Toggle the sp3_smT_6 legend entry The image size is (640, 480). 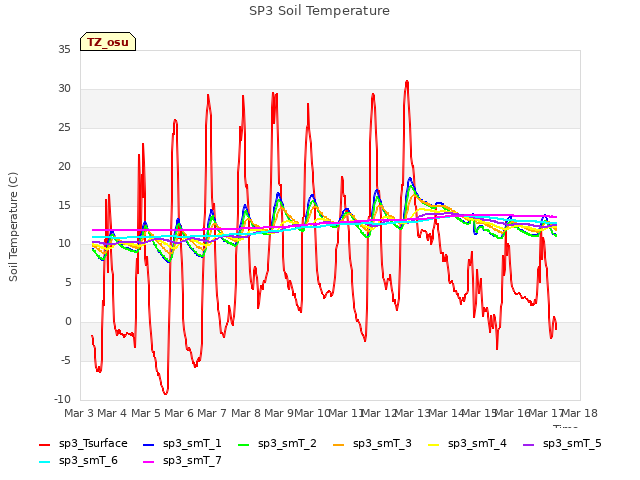point(78,461)
